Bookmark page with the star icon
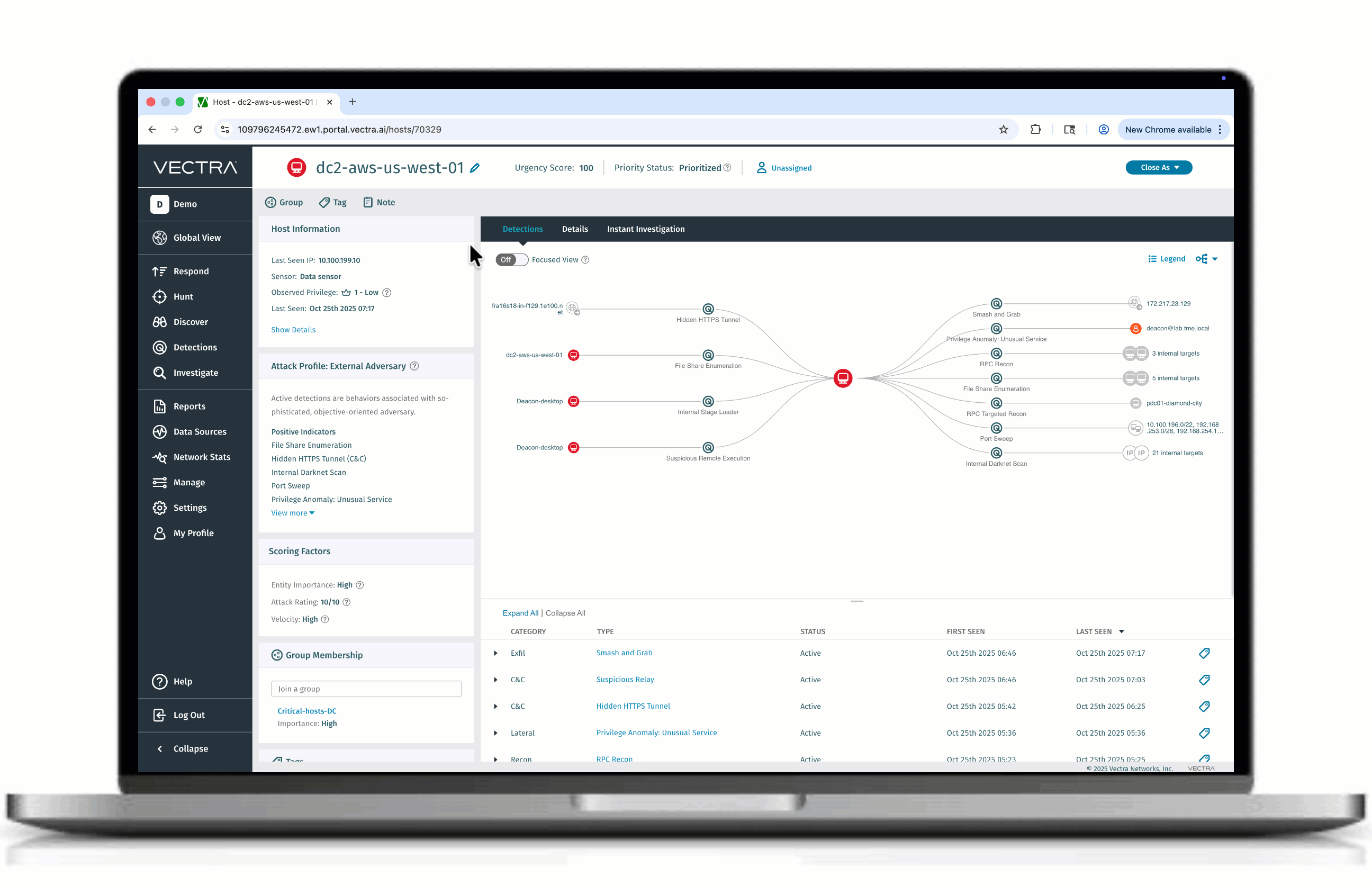This screenshot has width=1372, height=886. click(x=1003, y=130)
